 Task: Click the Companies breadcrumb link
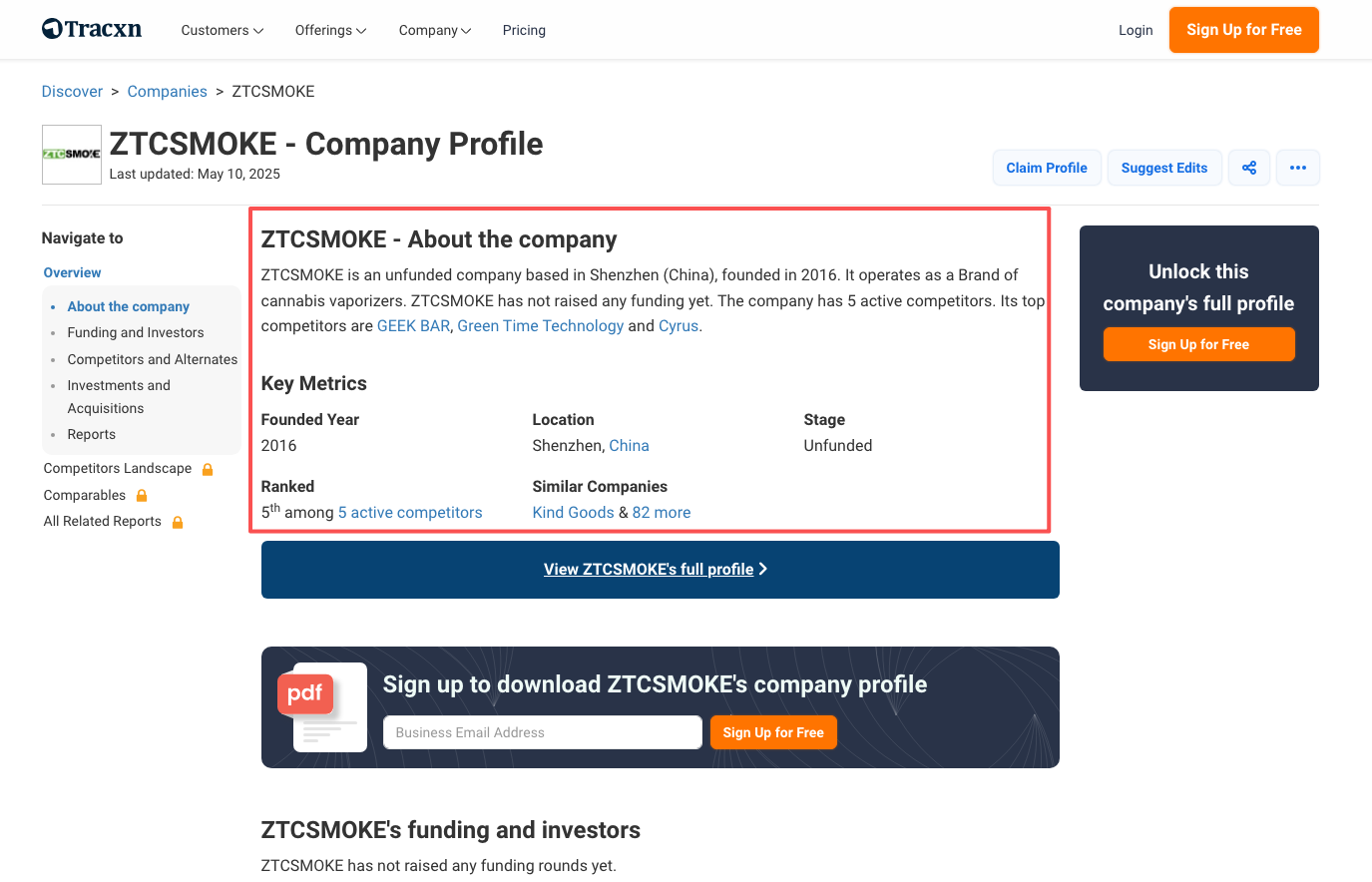click(167, 92)
